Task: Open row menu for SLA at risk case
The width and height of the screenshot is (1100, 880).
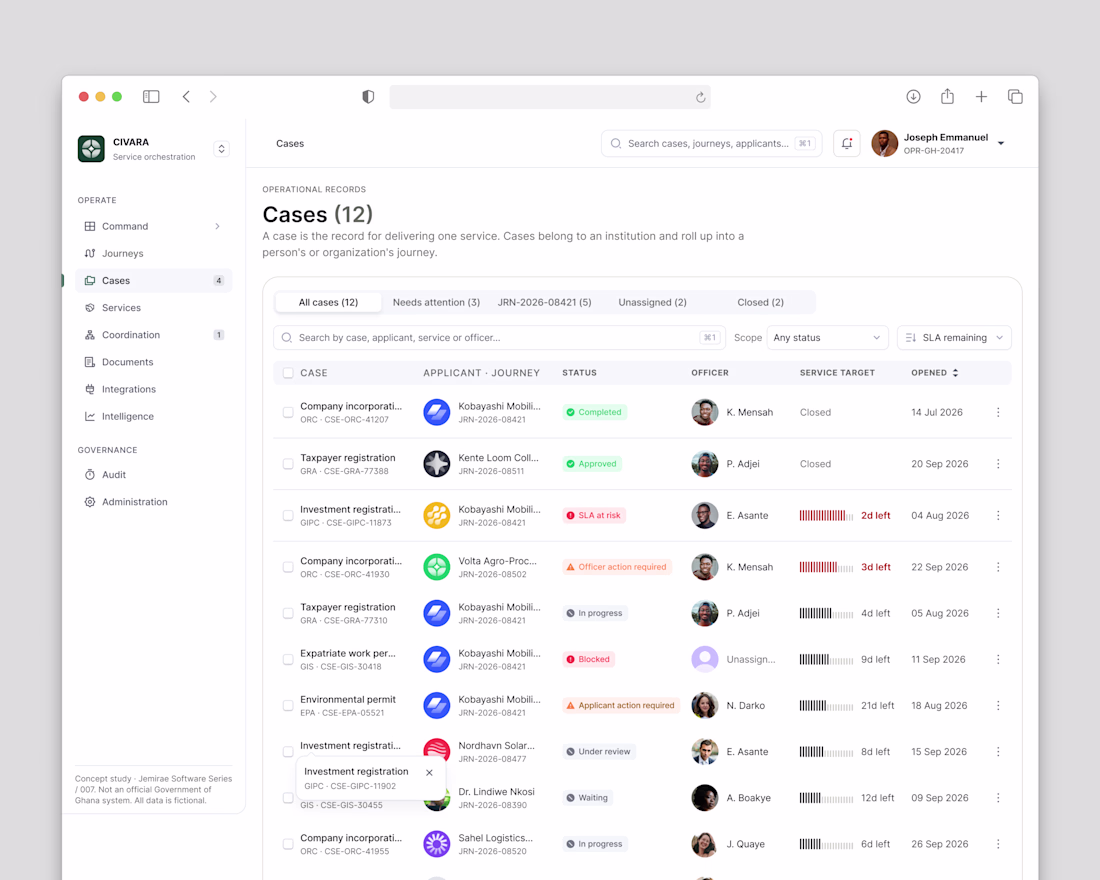Action: tap(998, 515)
